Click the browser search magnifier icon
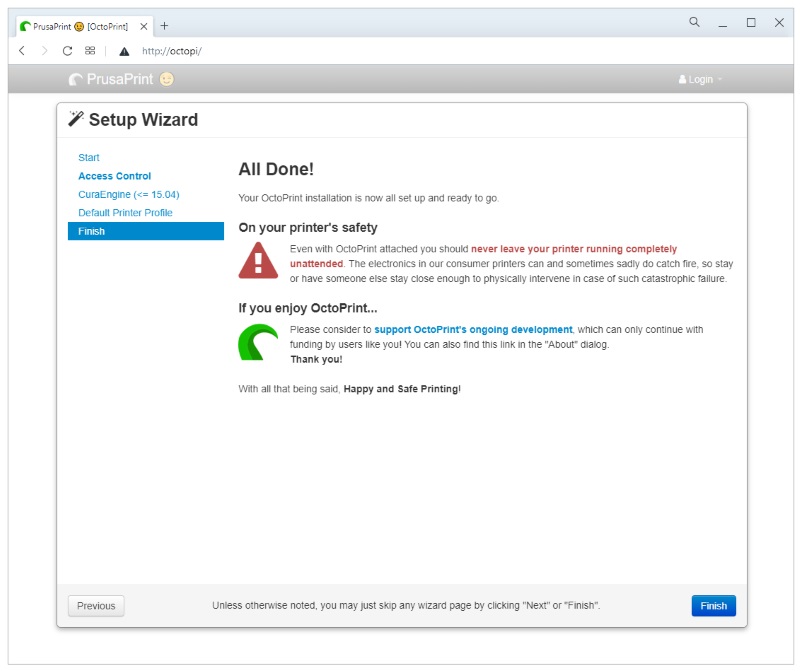 coord(694,22)
